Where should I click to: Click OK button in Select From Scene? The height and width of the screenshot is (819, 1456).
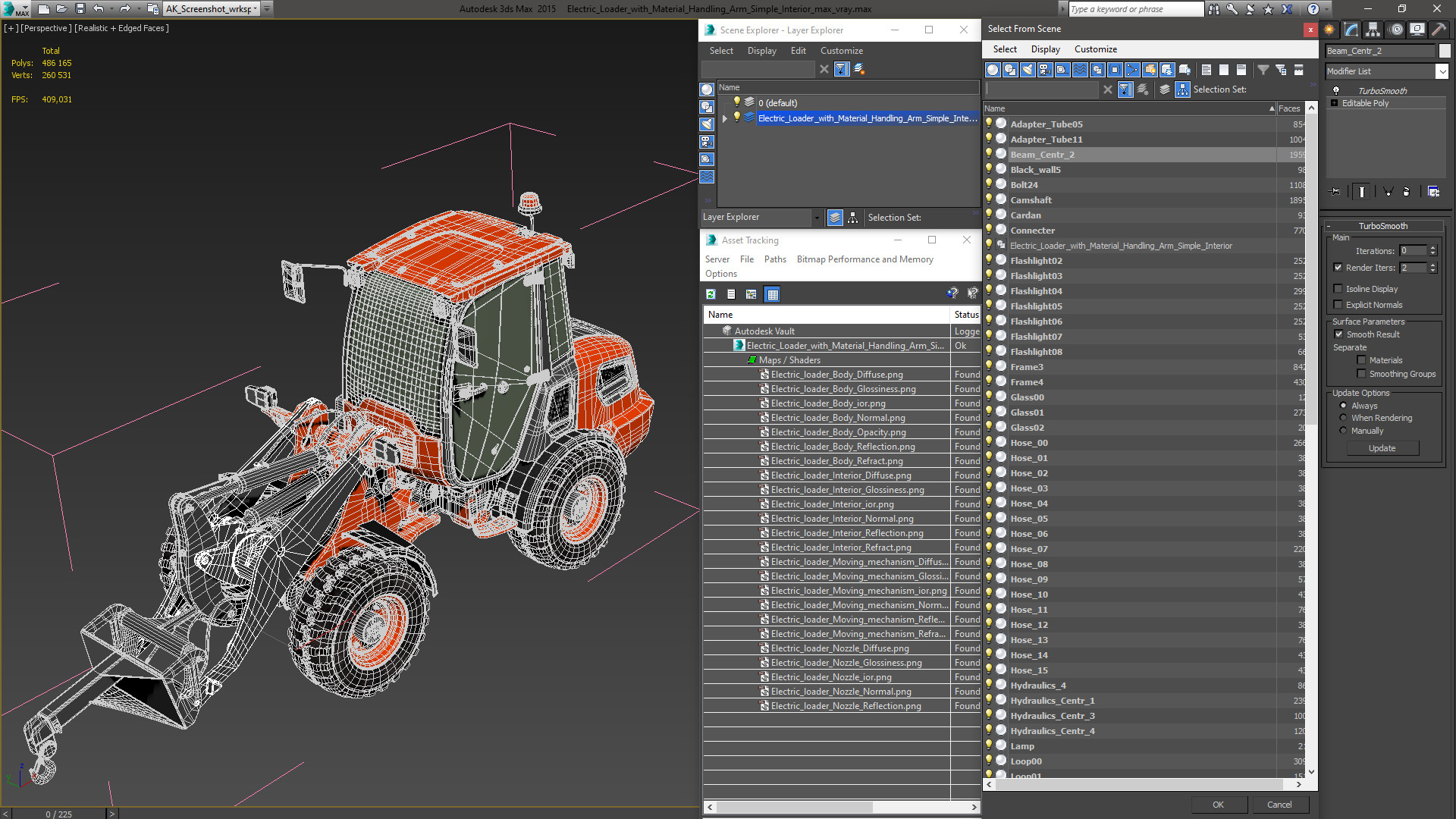(1218, 804)
